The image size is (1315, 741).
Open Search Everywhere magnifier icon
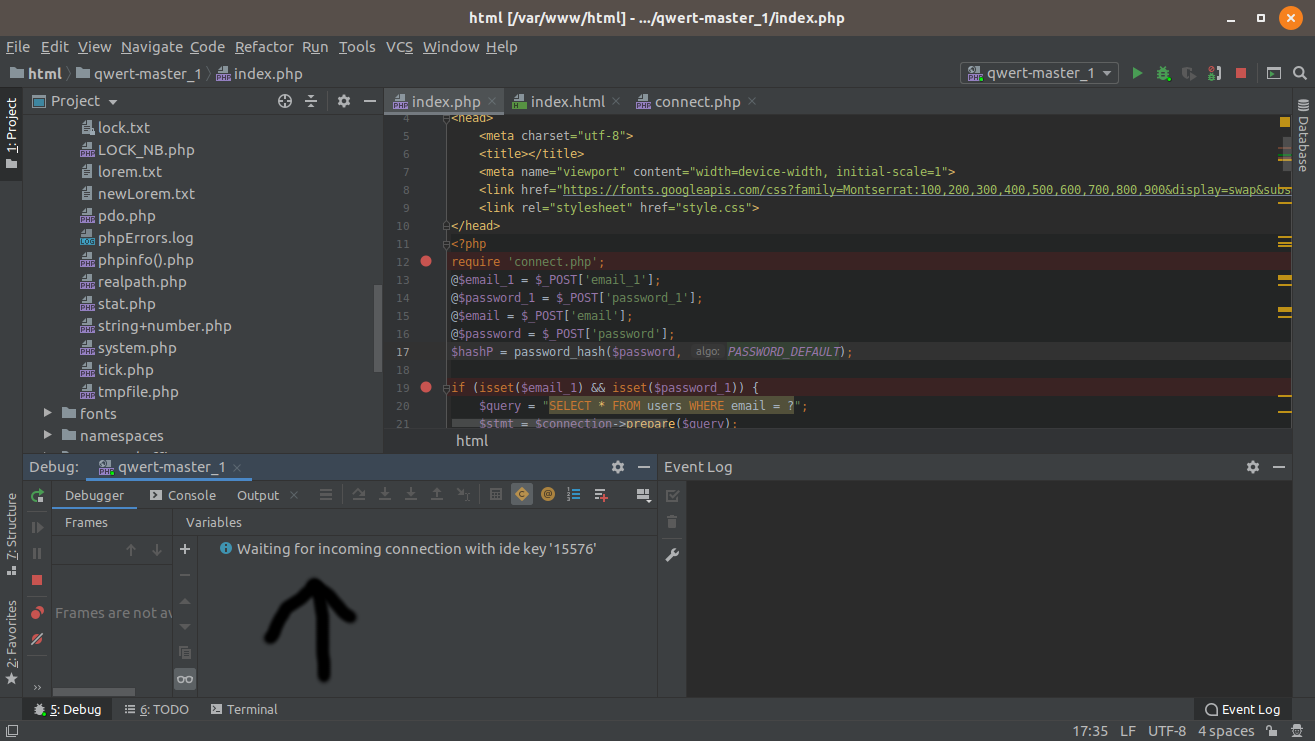[x=1300, y=73]
